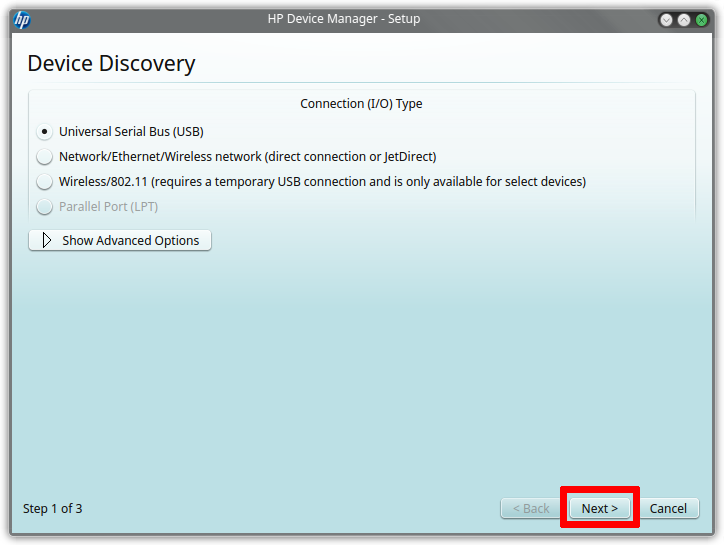Click the Next > button
The width and height of the screenshot is (724, 545).
(600, 508)
